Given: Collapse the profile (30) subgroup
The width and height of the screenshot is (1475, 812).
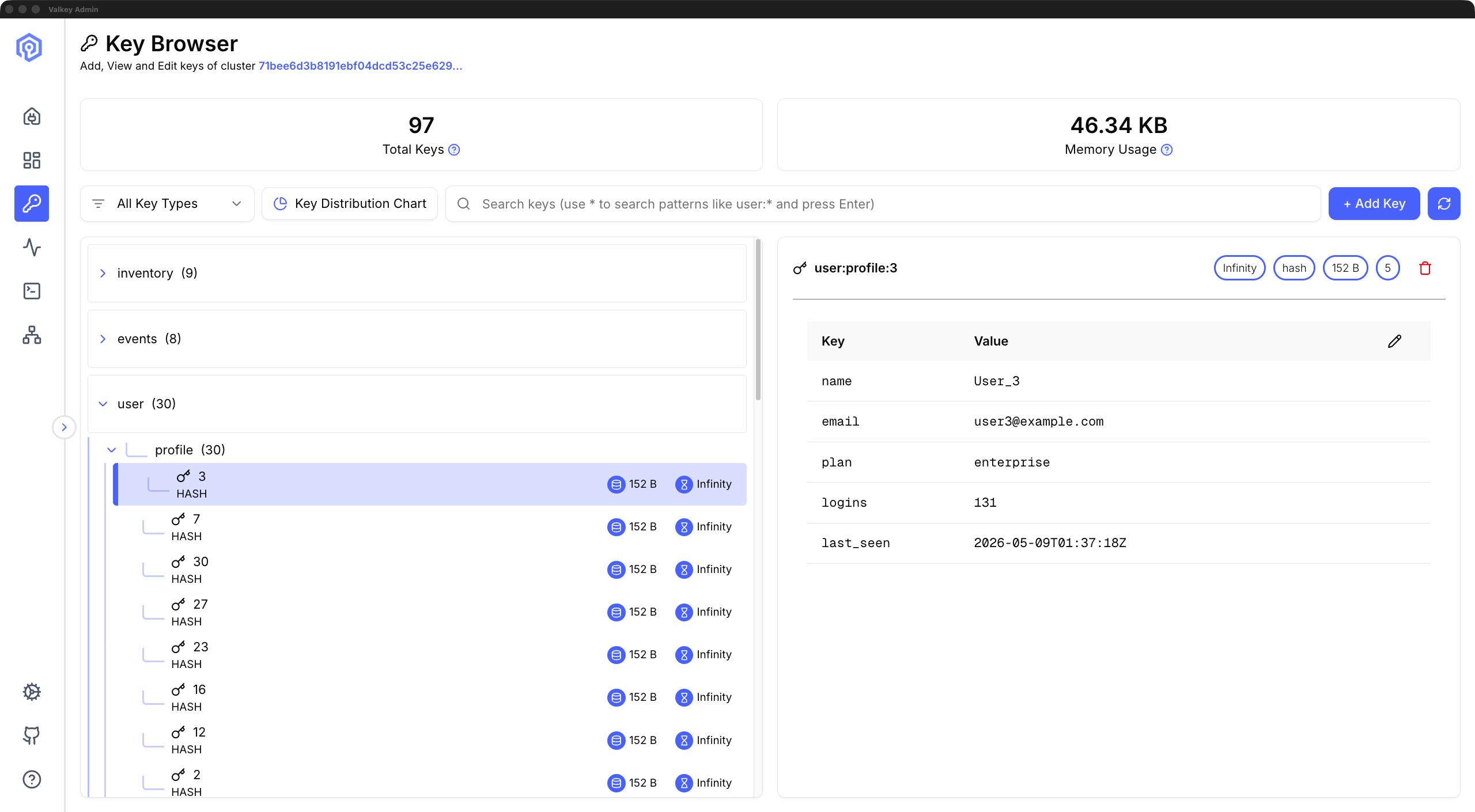Looking at the screenshot, I should pyautogui.click(x=112, y=450).
